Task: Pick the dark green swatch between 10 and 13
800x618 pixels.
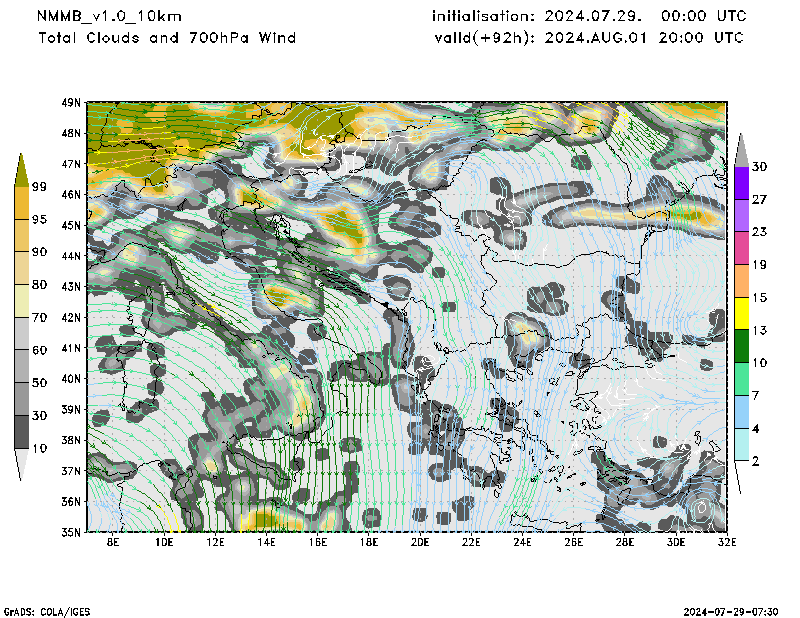Action: pos(740,346)
